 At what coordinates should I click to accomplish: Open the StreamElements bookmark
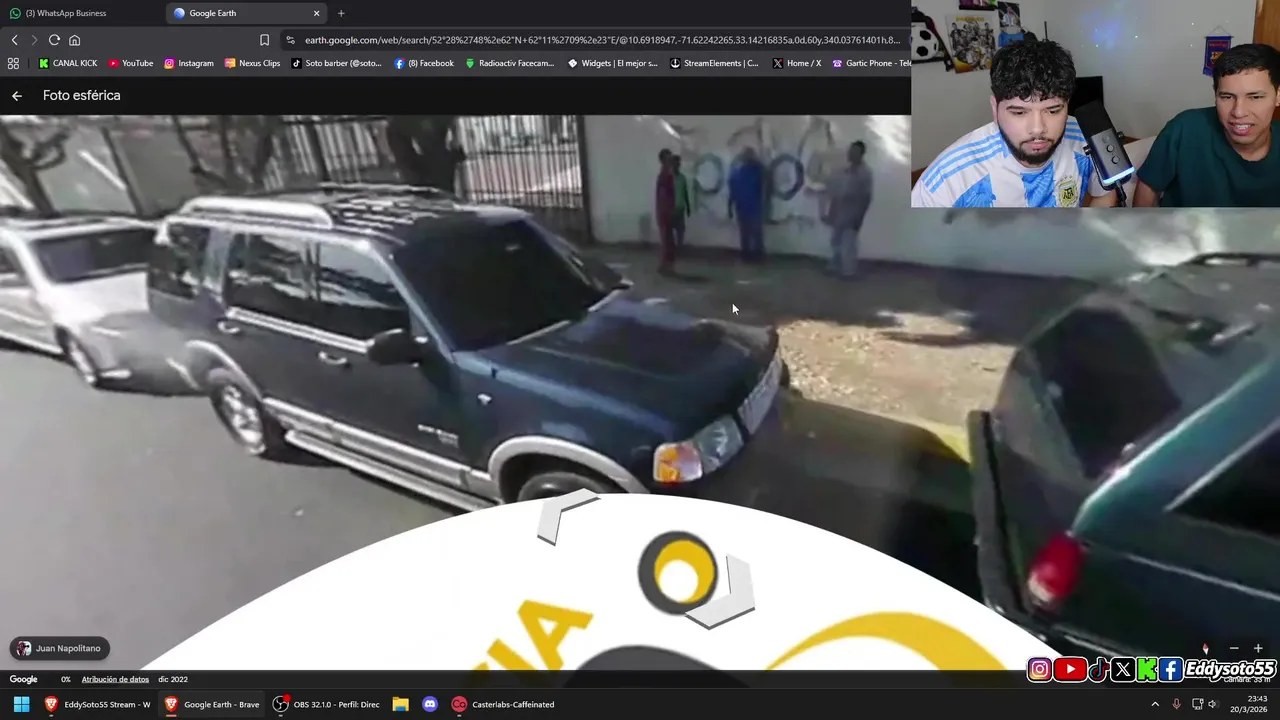(714, 63)
